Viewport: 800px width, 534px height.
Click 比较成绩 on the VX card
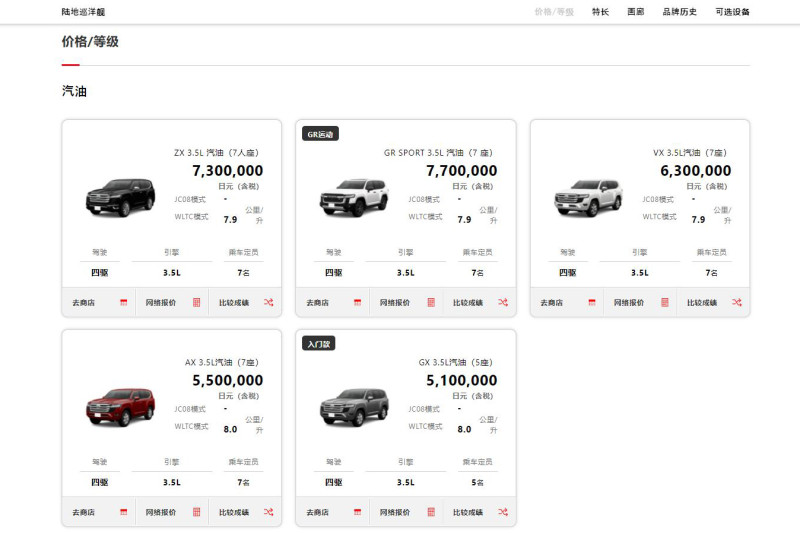[x=702, y=302]
